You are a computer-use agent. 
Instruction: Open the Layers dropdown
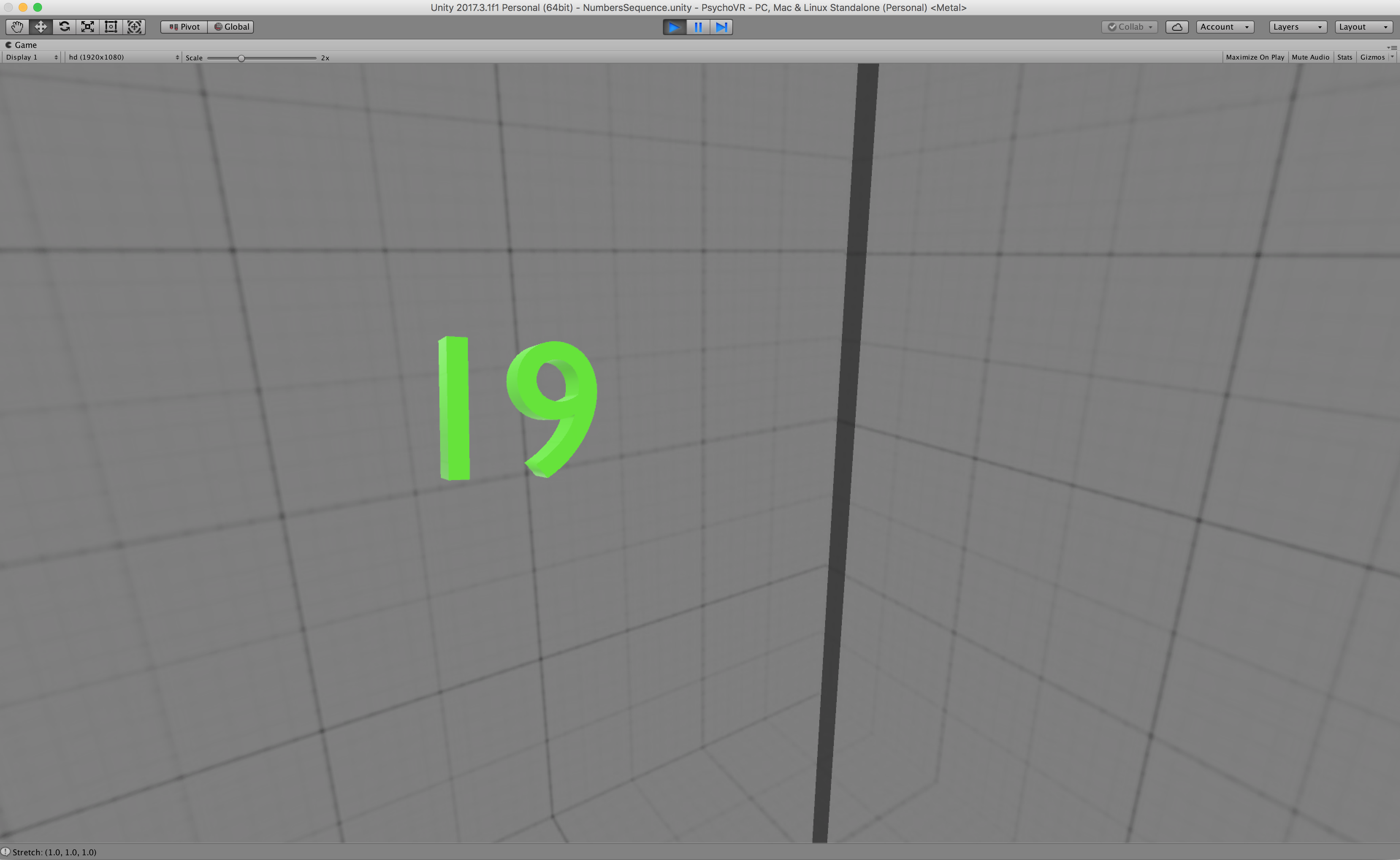tap(1298, 27)
